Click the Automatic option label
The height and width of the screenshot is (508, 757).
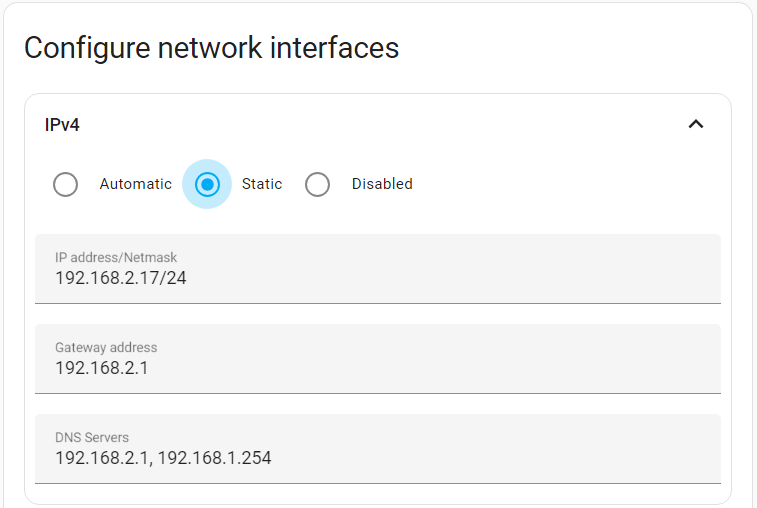click(135, 184)
